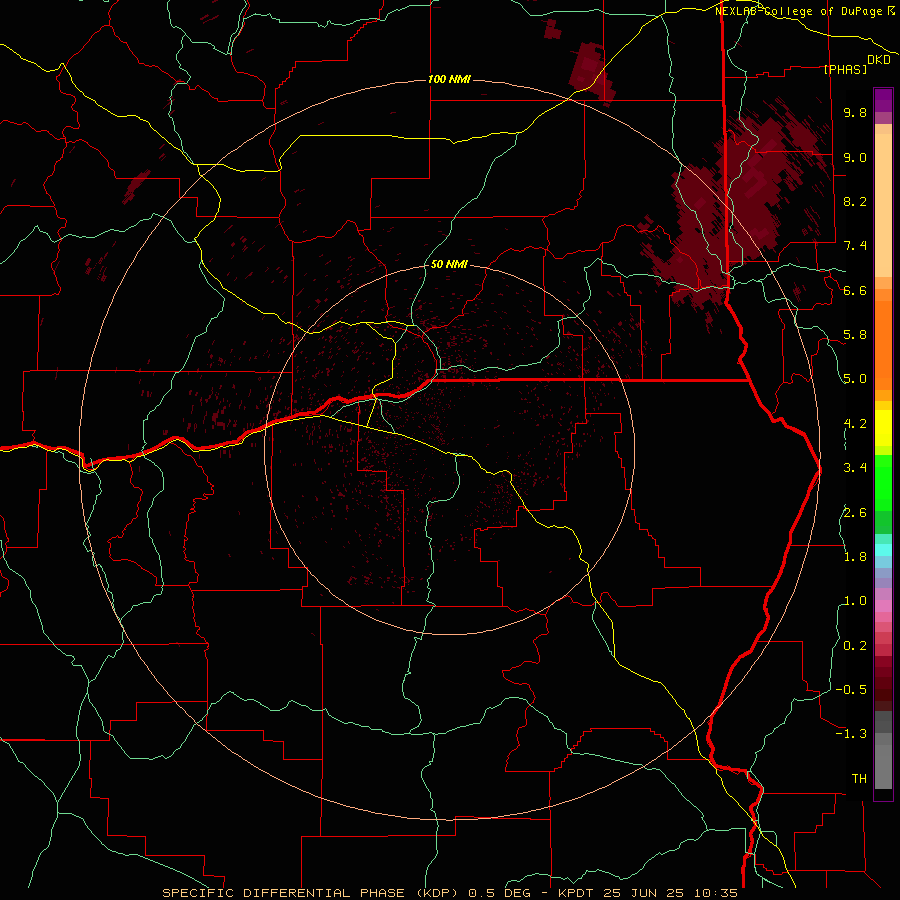Click the echo crossing the 100 NMI ring at top

pos(591,73)
